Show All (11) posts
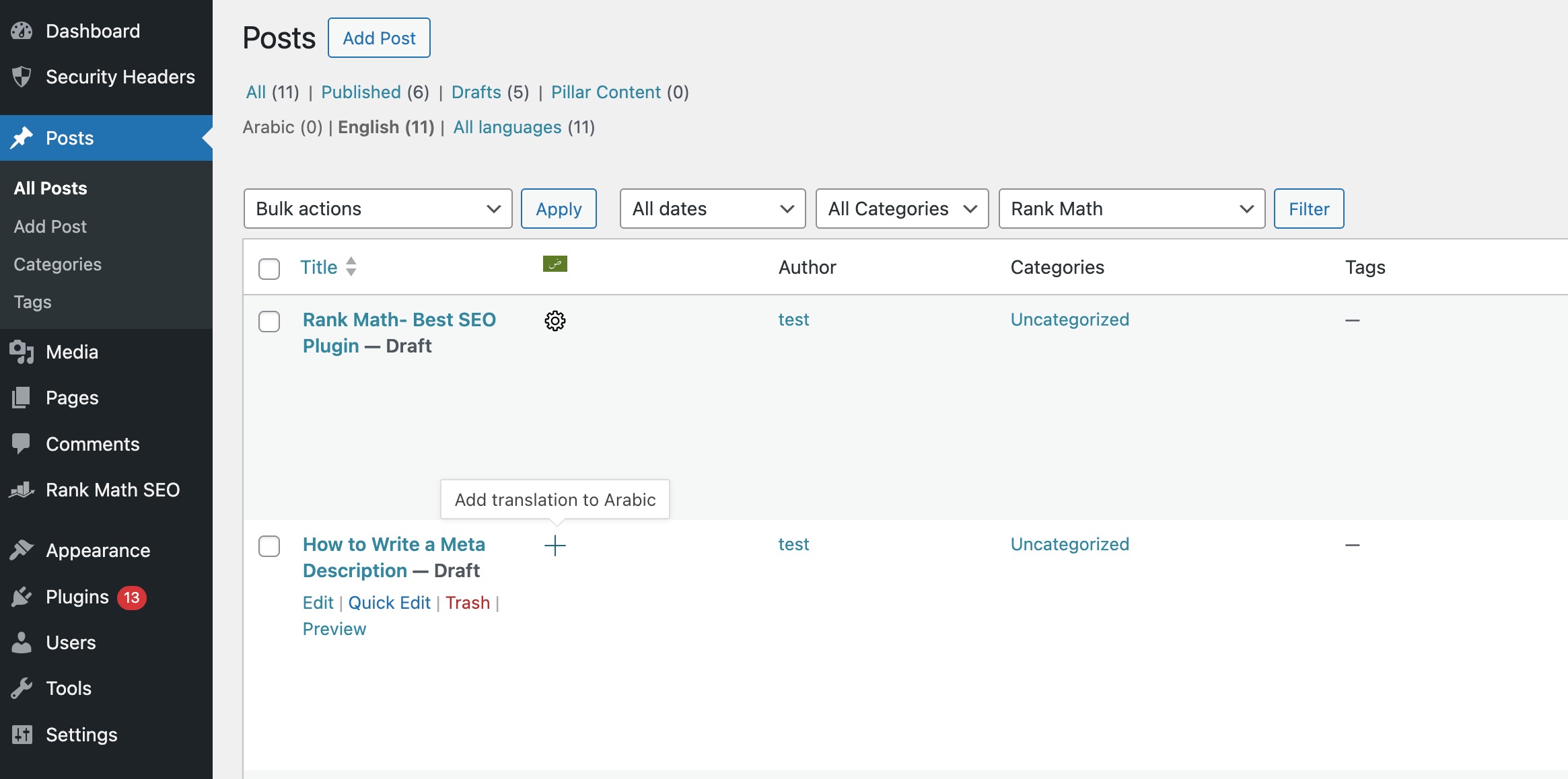Viewport: 1568px width, 779px height. 273,92
